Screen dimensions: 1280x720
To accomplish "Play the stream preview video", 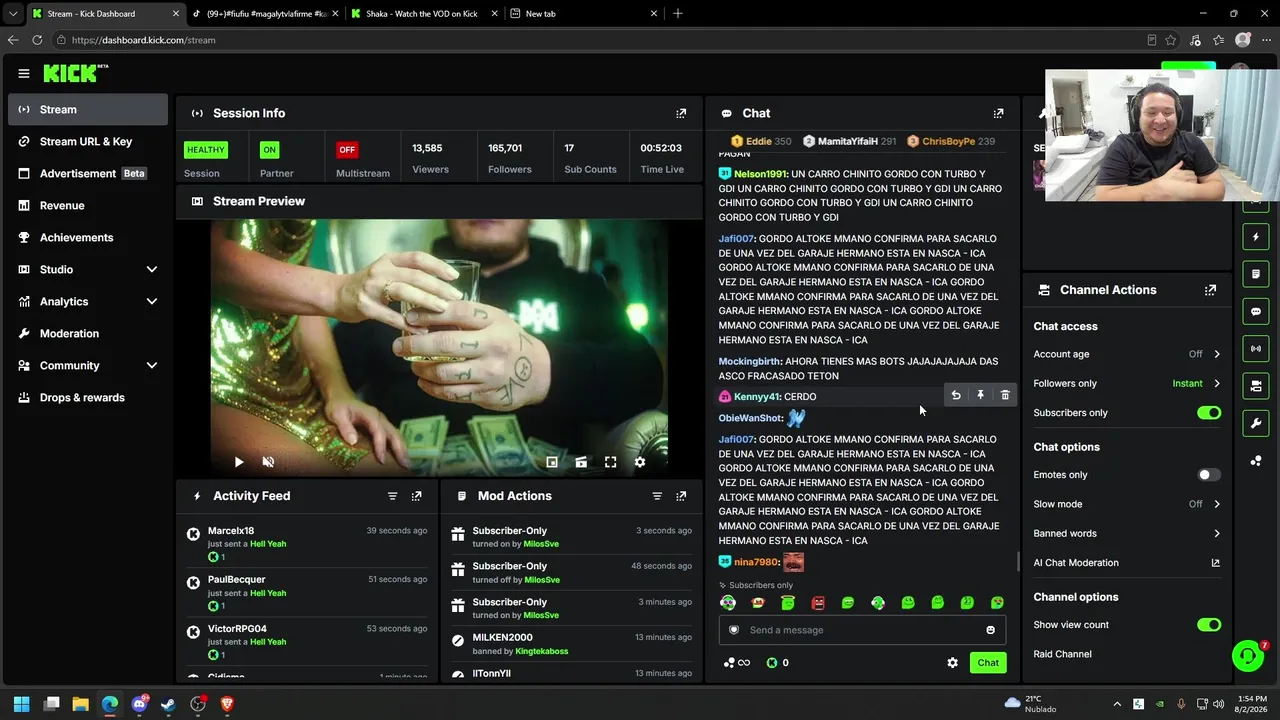I will [238, 462].
